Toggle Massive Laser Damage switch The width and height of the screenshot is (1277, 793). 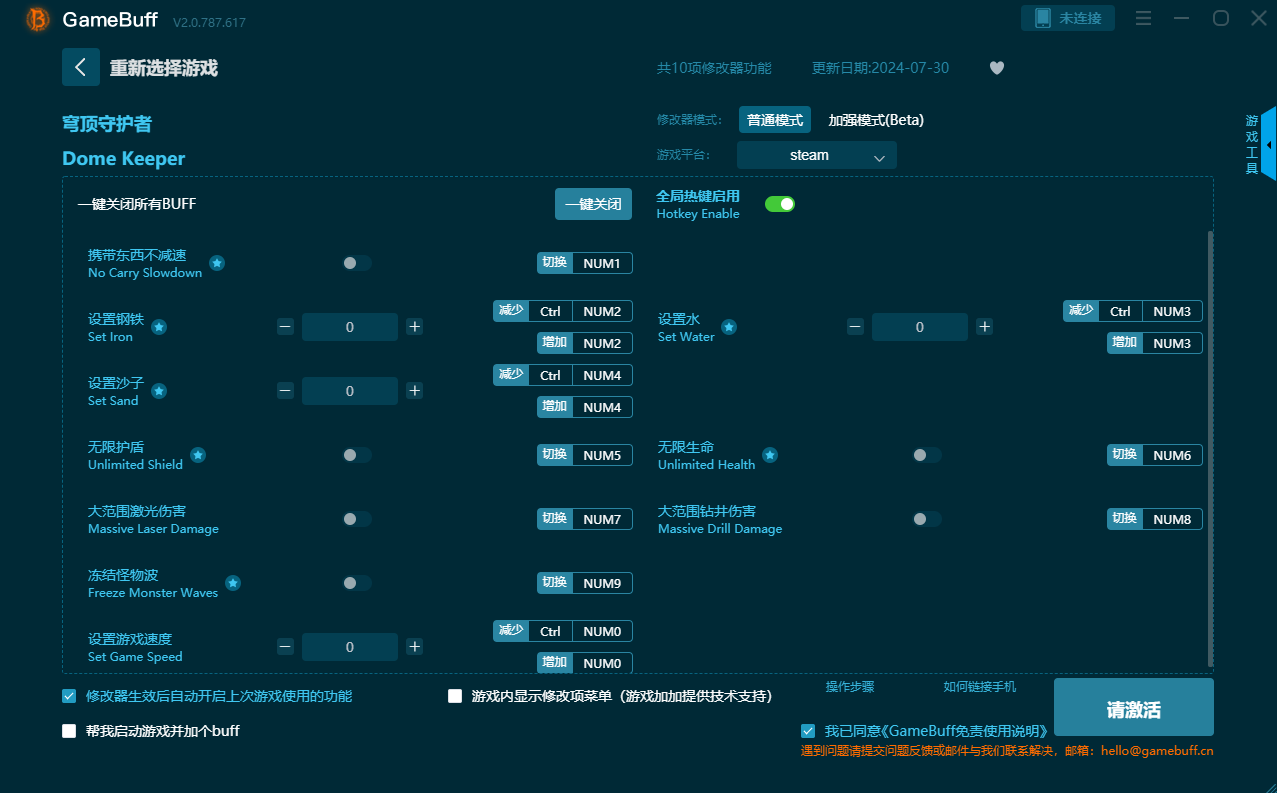click(357, 519)
